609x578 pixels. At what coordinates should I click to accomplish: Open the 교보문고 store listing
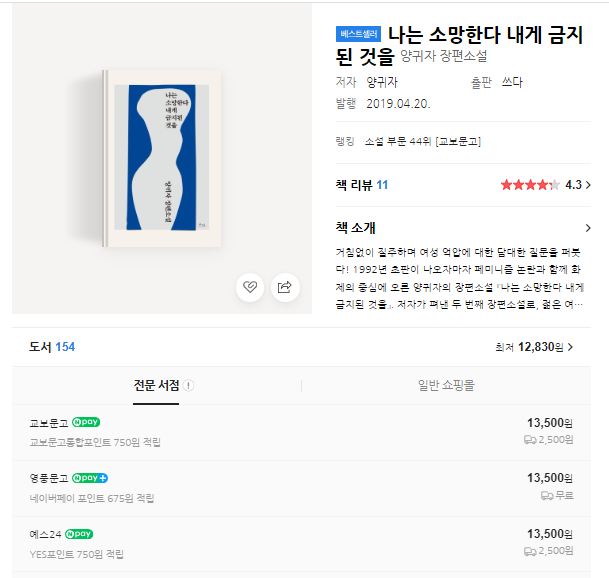[49, 423]
